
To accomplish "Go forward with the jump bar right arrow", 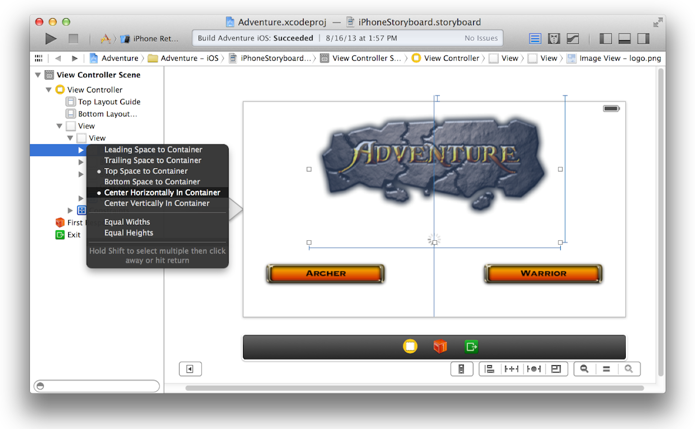I will (74, 58).
